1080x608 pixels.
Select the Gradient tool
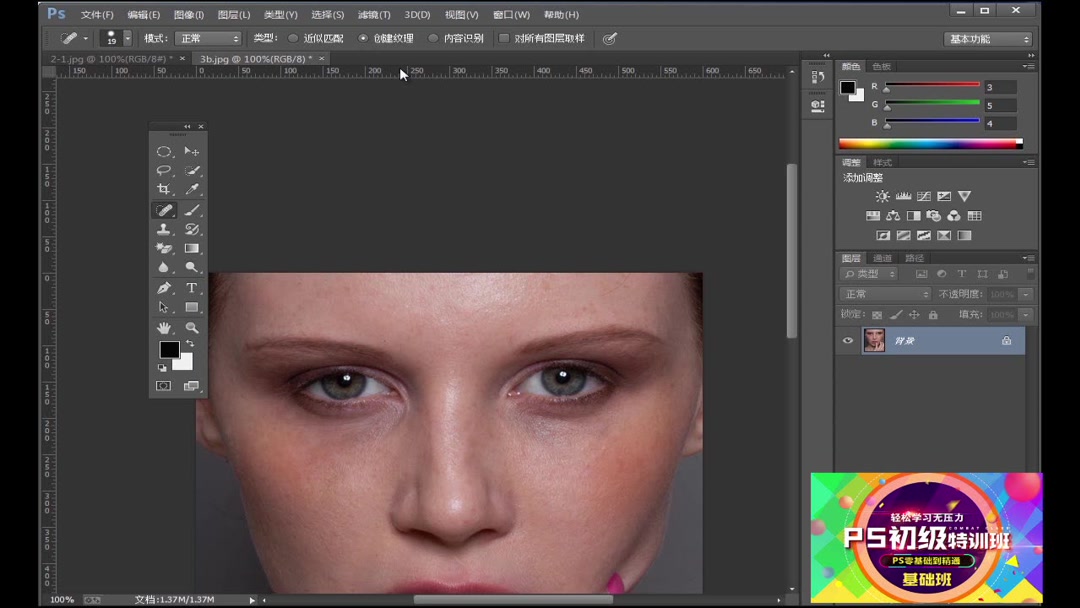click(192, 248)
